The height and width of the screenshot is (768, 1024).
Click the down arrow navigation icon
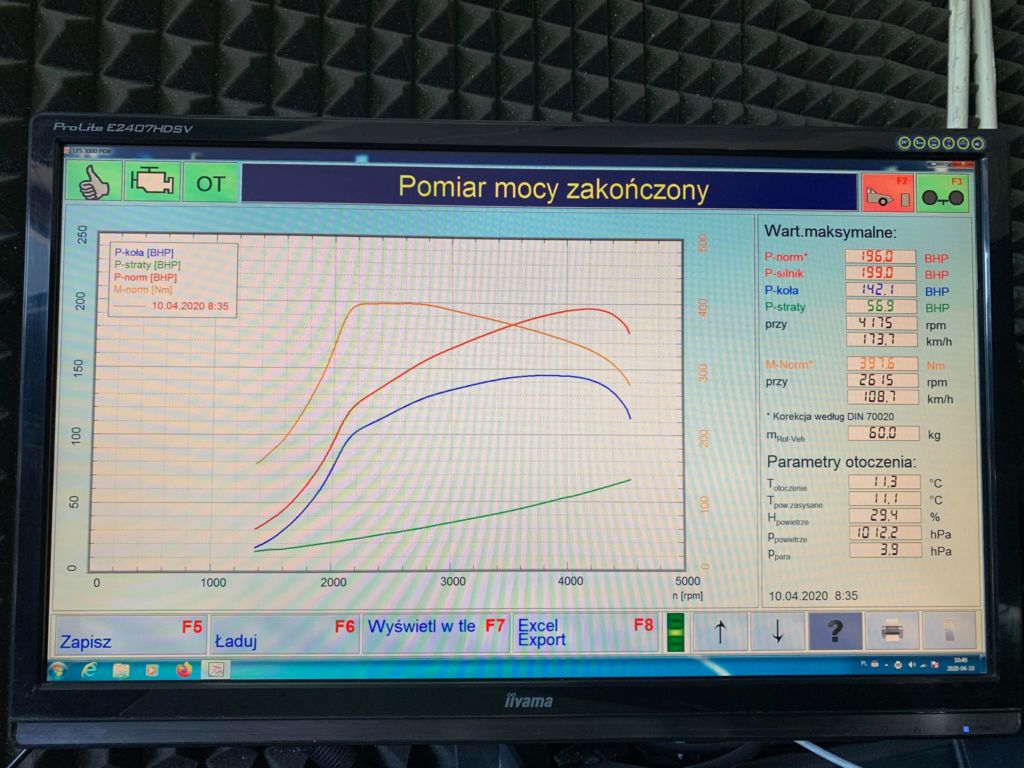click(777, 630)
